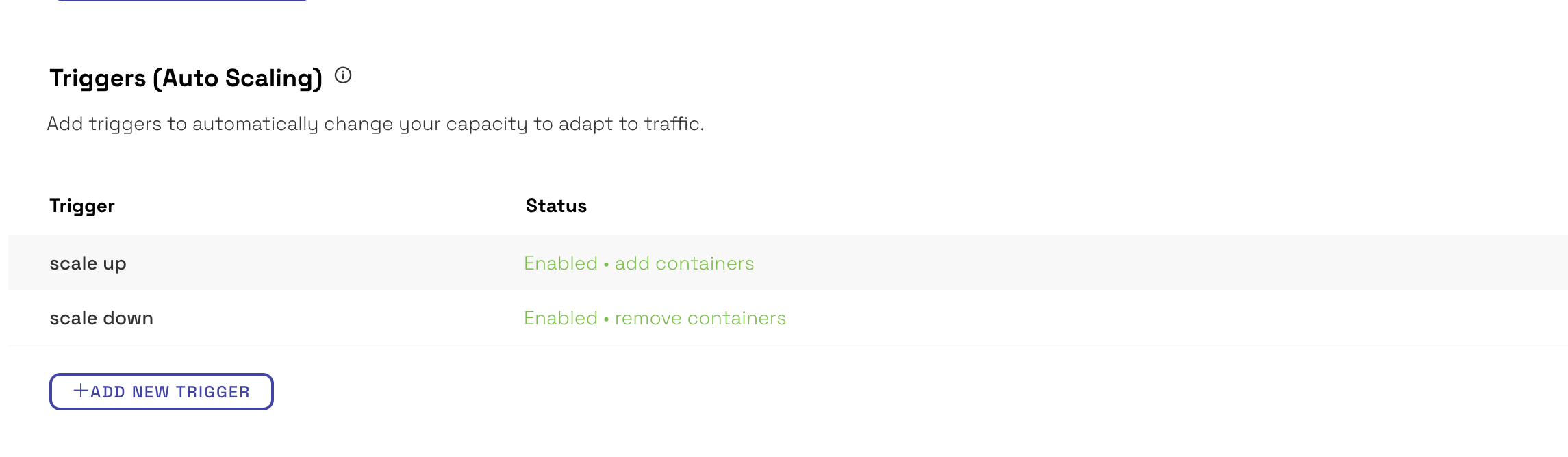The image size is (1568, 457).
Task: Click the Status column header
Action: (x=556, y=206)
